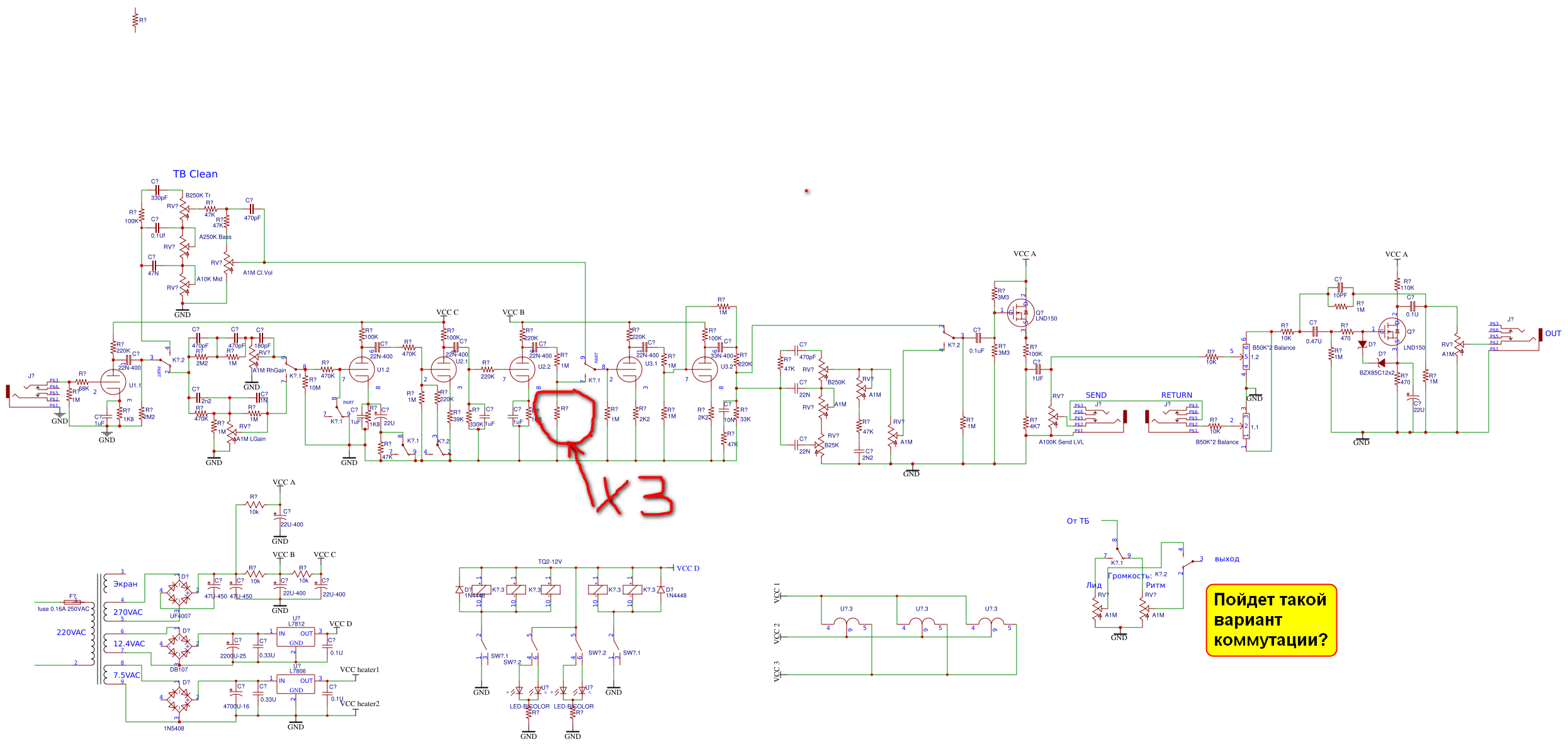Click the L7812 voltage regulator symbol

coord(296,637)
